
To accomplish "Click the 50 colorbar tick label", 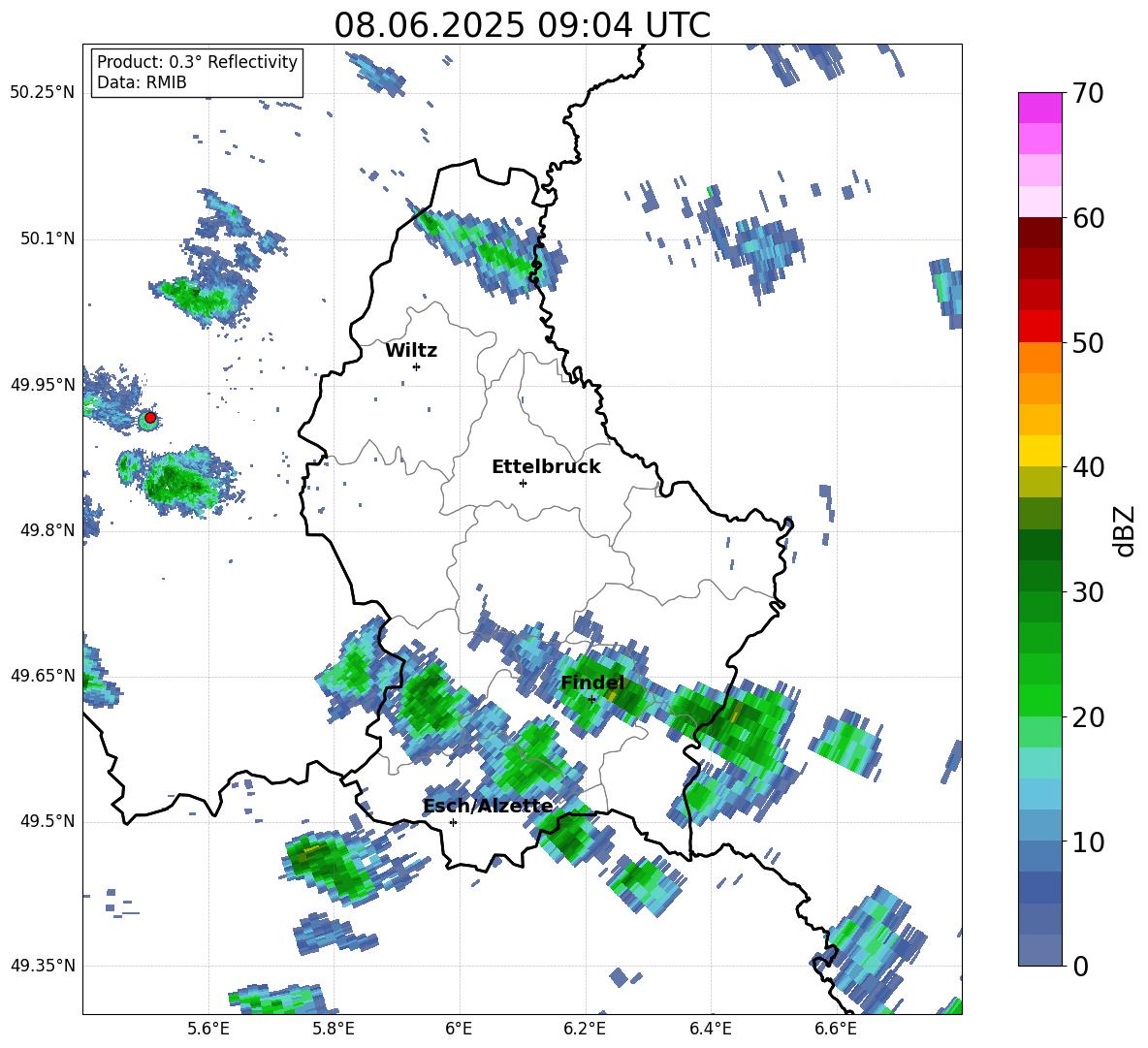I will coord(1088,343).
